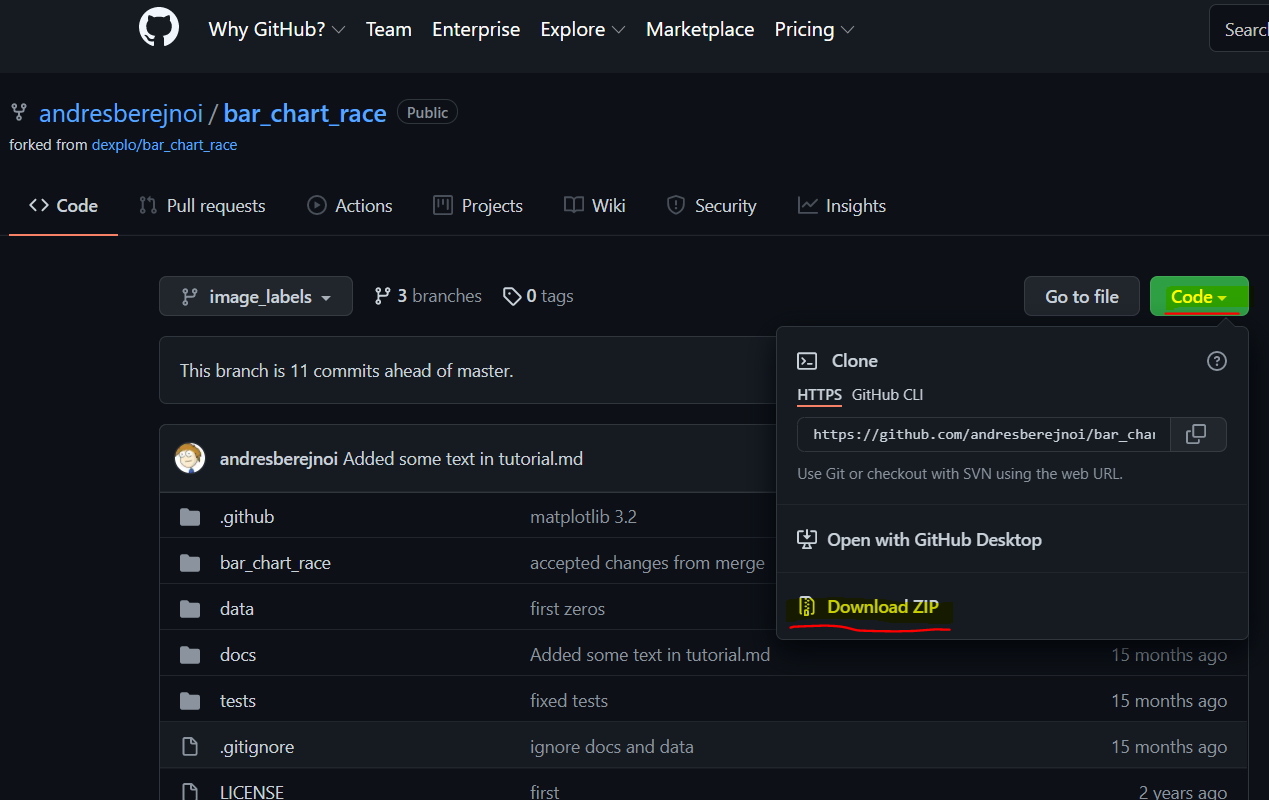Open the data folder name
Screen dimensions: 1269x800
coord(237,609)
